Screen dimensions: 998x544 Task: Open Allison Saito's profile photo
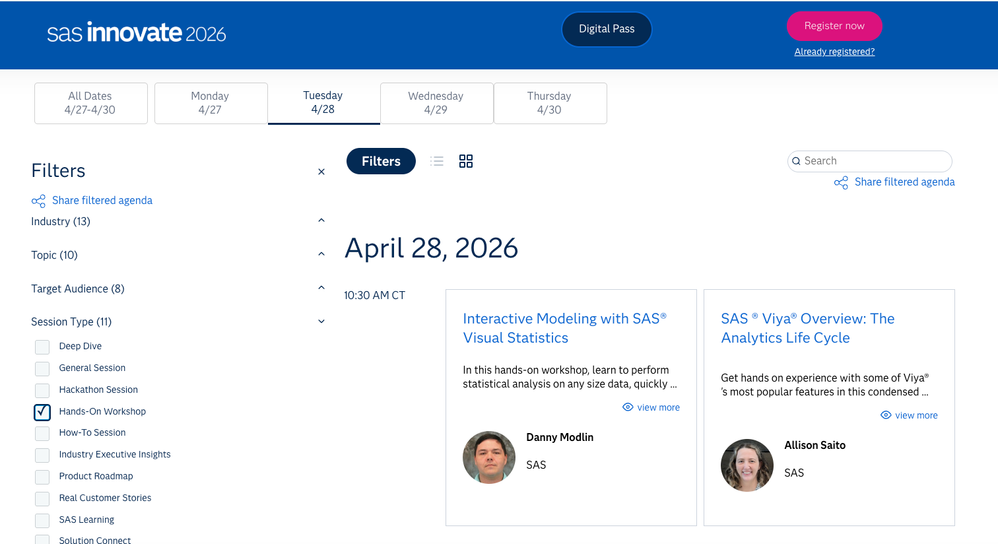(x=747, y=465)
